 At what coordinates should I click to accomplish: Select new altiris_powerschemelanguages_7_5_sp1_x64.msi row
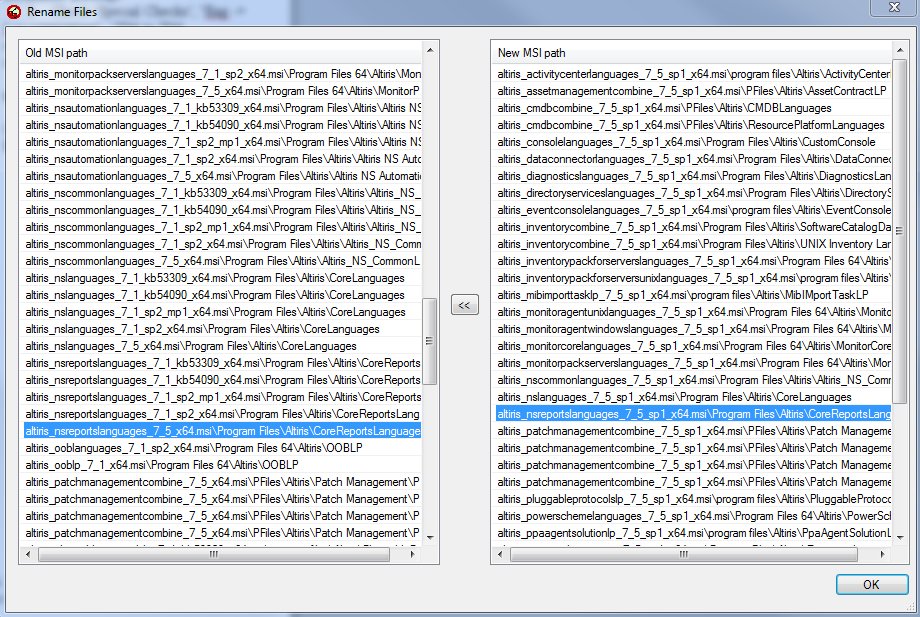694,516
